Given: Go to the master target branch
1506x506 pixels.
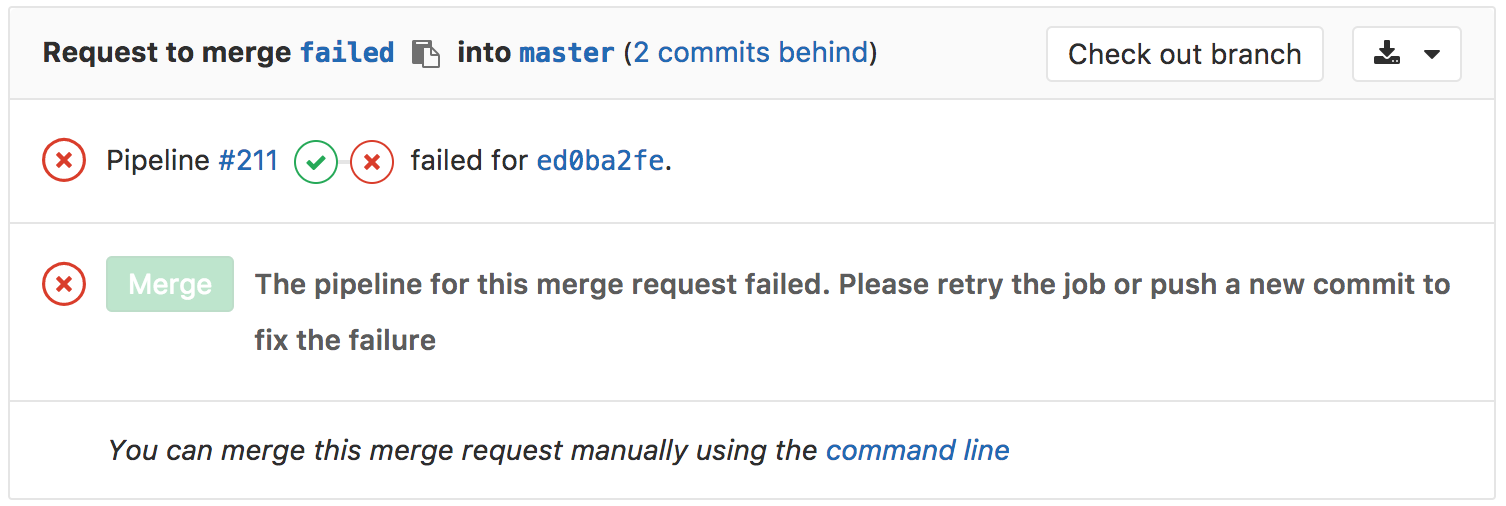Looking at the screenshot, I should (x=567, y=53).
